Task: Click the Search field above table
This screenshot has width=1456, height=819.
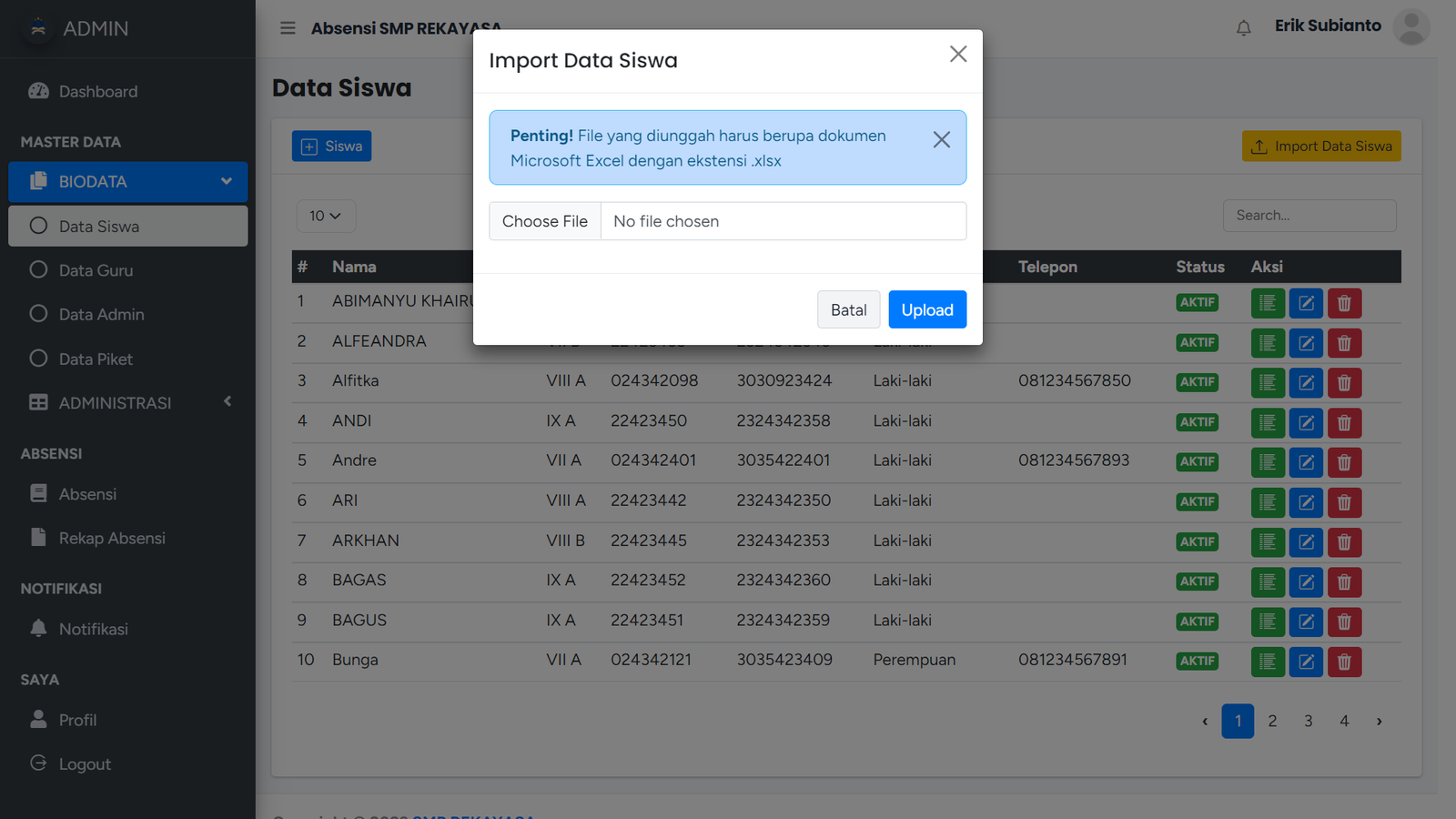Action: point(1309,216)
